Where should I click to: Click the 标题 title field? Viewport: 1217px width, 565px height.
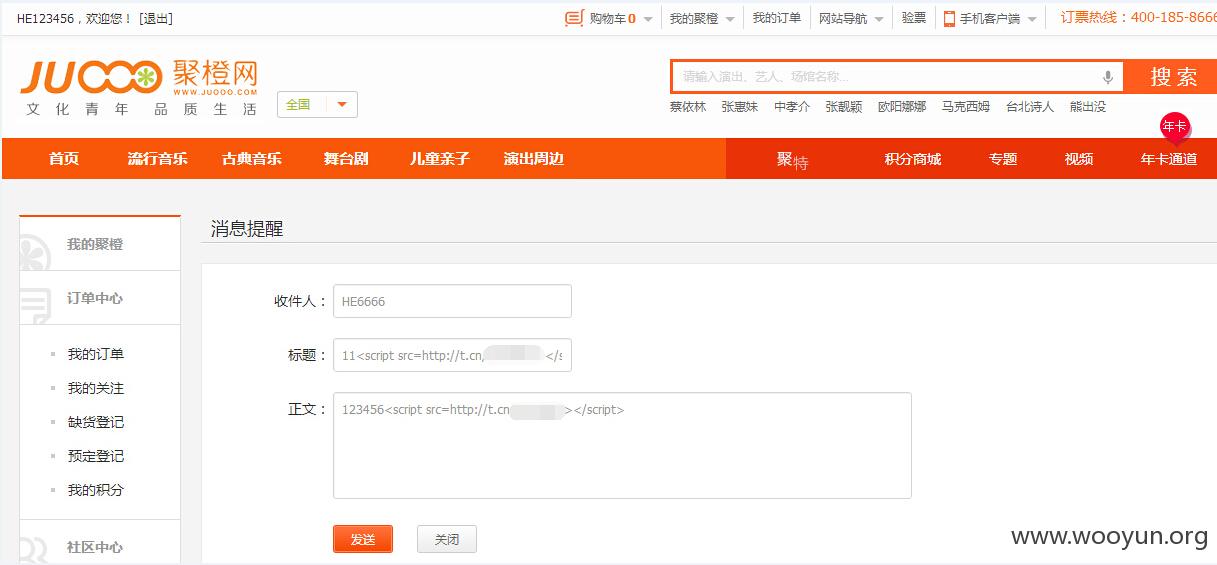coord(452,355)
